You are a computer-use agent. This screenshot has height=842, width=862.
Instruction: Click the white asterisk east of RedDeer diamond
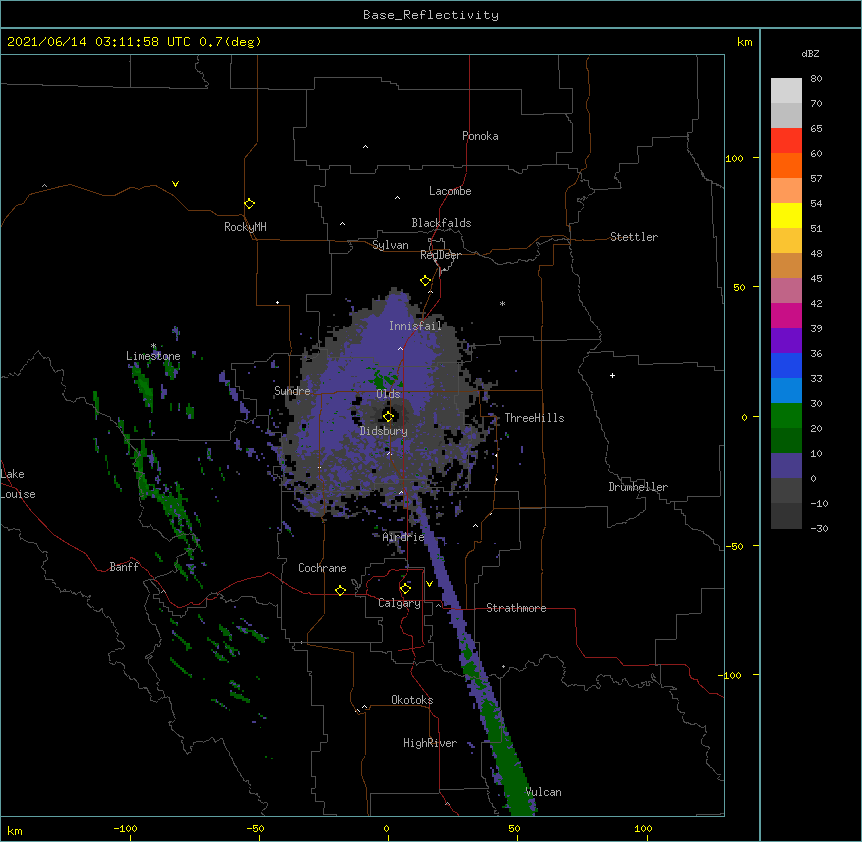tap(502, 303)
